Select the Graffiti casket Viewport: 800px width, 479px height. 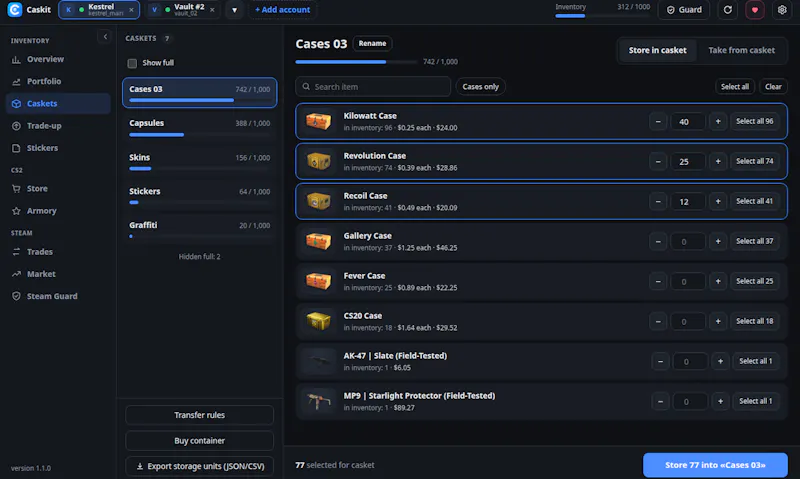pos(199,229)
